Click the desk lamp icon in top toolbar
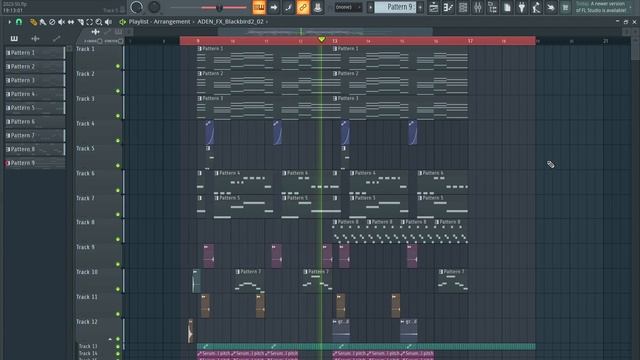Screen dimensions: 640x360 pyautogui.click(x=536, y=7)
